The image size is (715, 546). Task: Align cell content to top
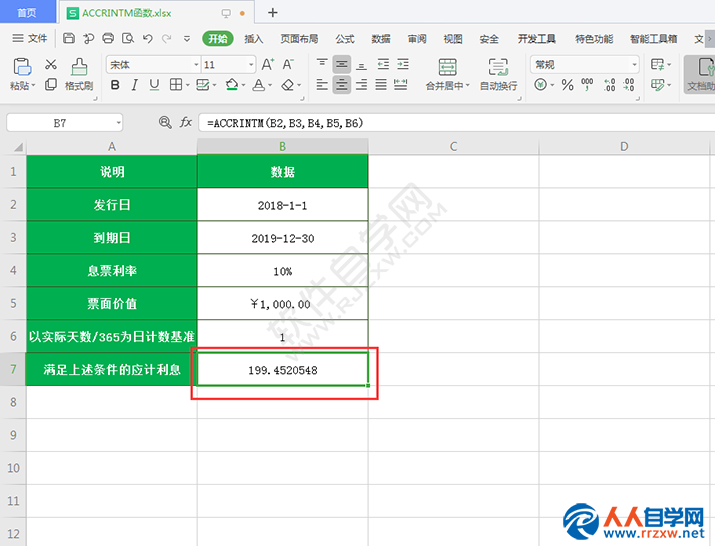(322, 64)
